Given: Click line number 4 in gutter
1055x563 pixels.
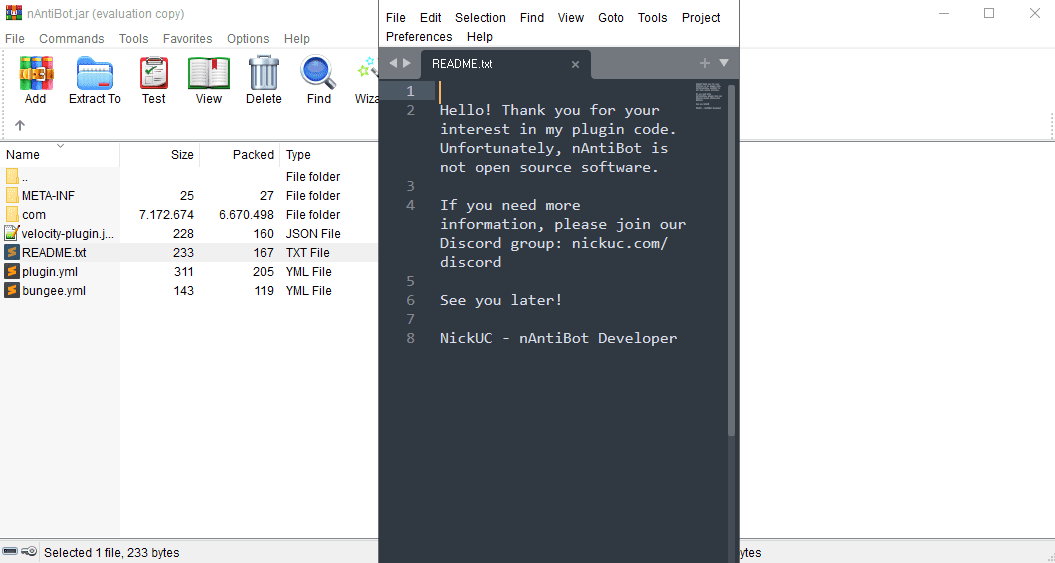Looking at the screenshot, I should 410,205.
